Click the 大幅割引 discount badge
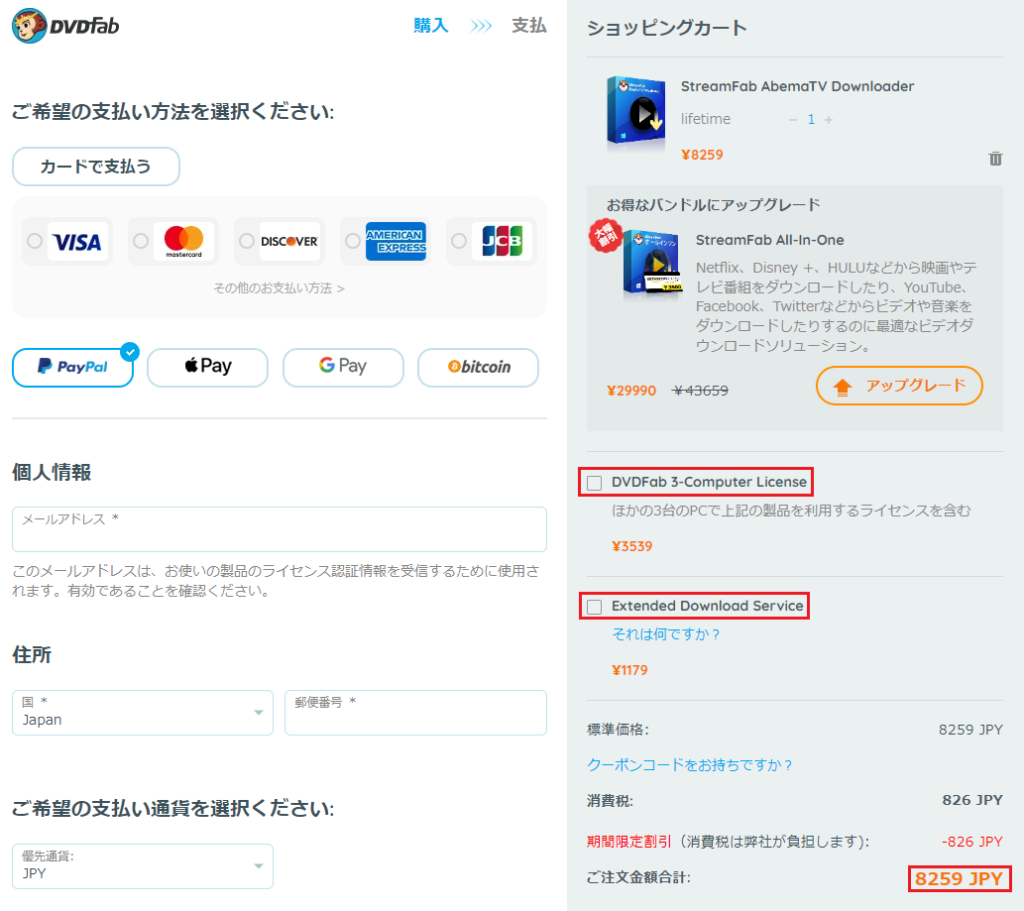 [x=606, y=236]
